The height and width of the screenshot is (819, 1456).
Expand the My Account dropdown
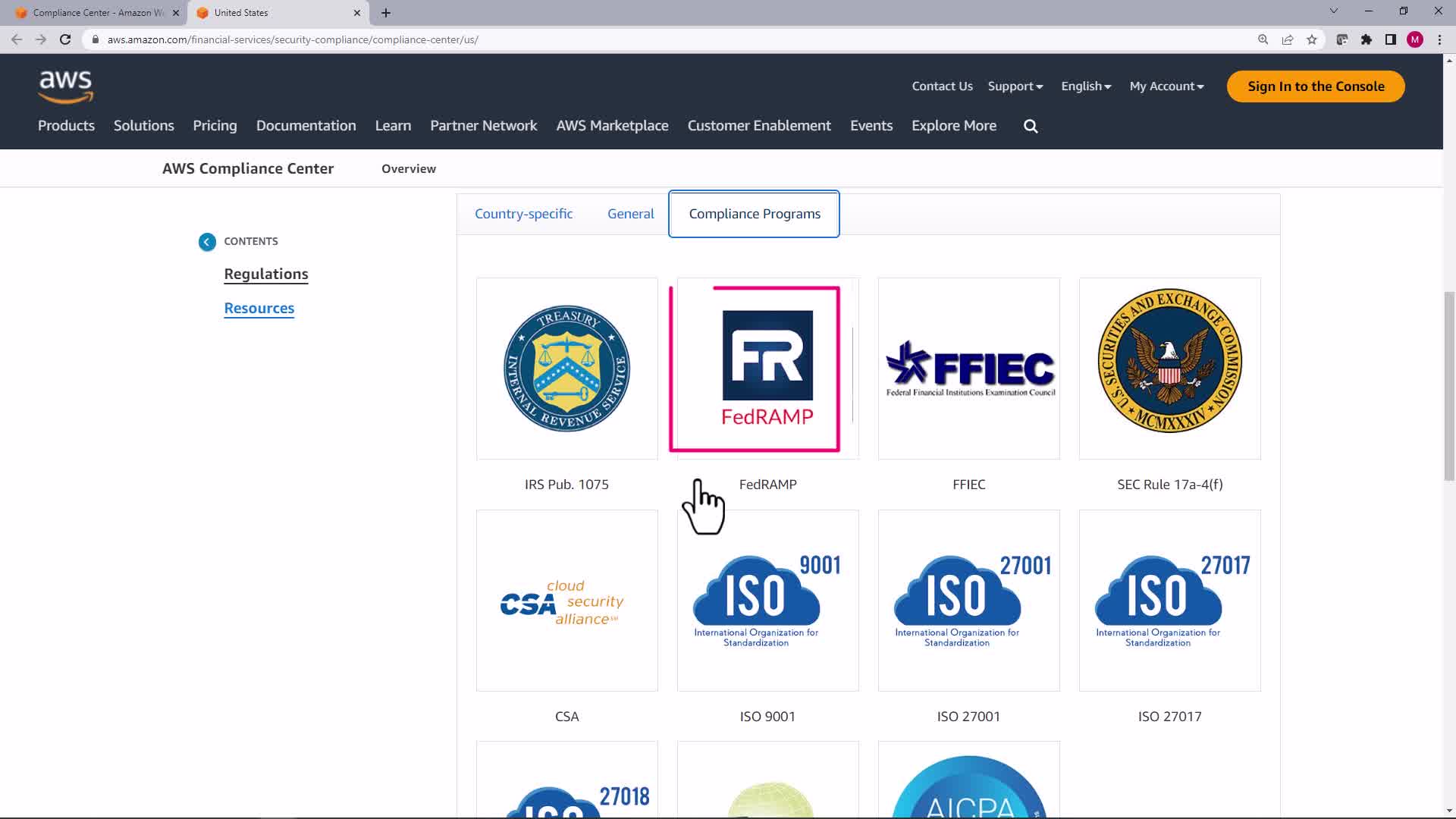[1166, 86]
